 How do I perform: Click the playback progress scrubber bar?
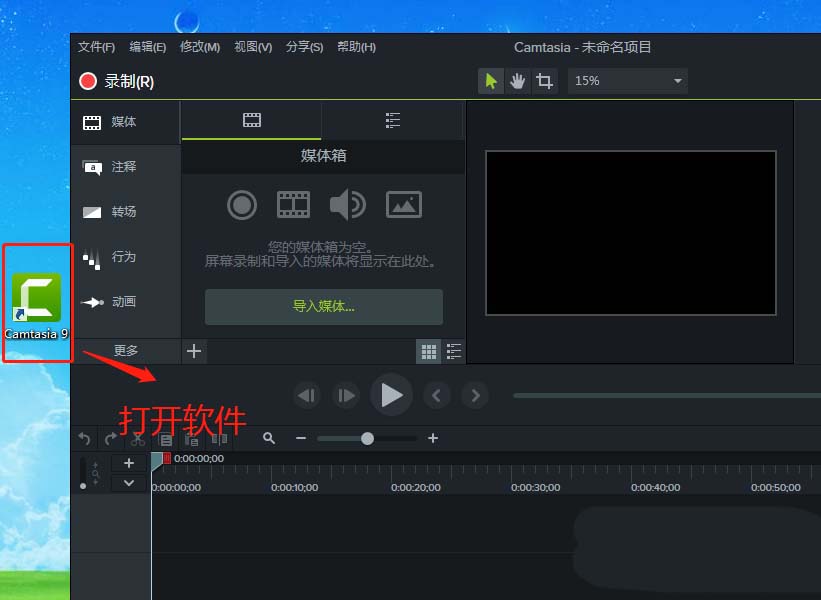(667, 396)
